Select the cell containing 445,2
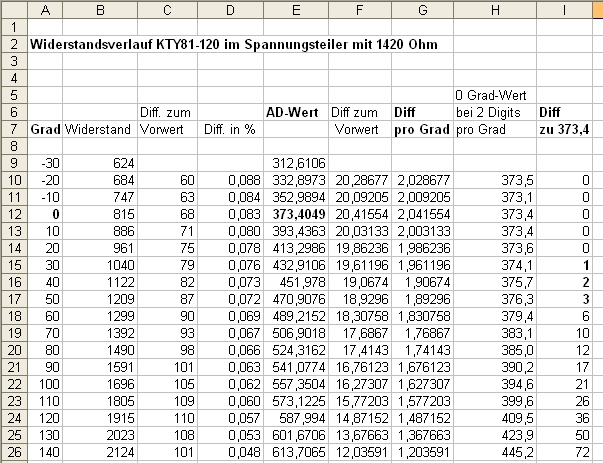 pos(495,452)
